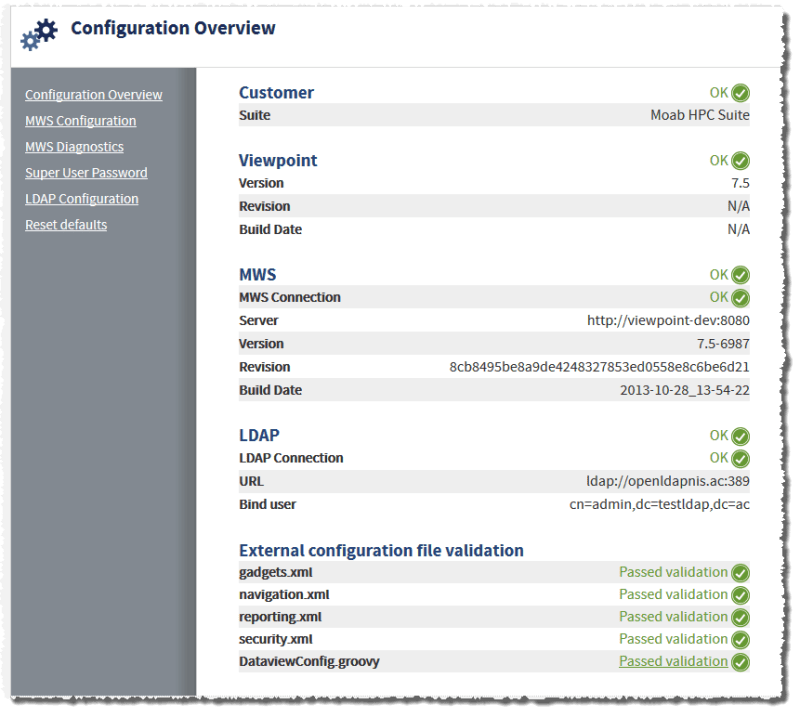This screenshot has height=717, width=800.
Task: Click Passed validation text for gadgets.xml
Action: tap(673, 572)
